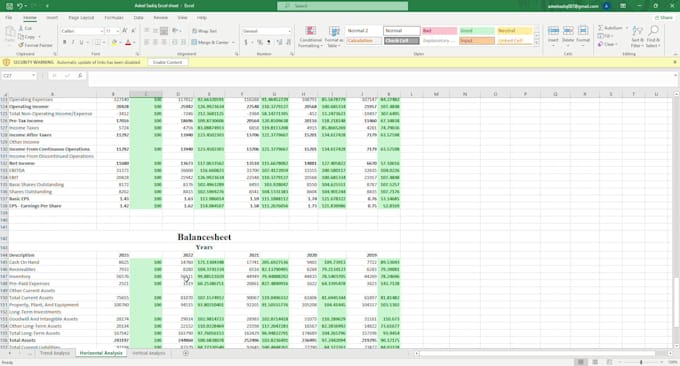
Task: Click Decrease Indent icon
Action: (x=175, y=42)
